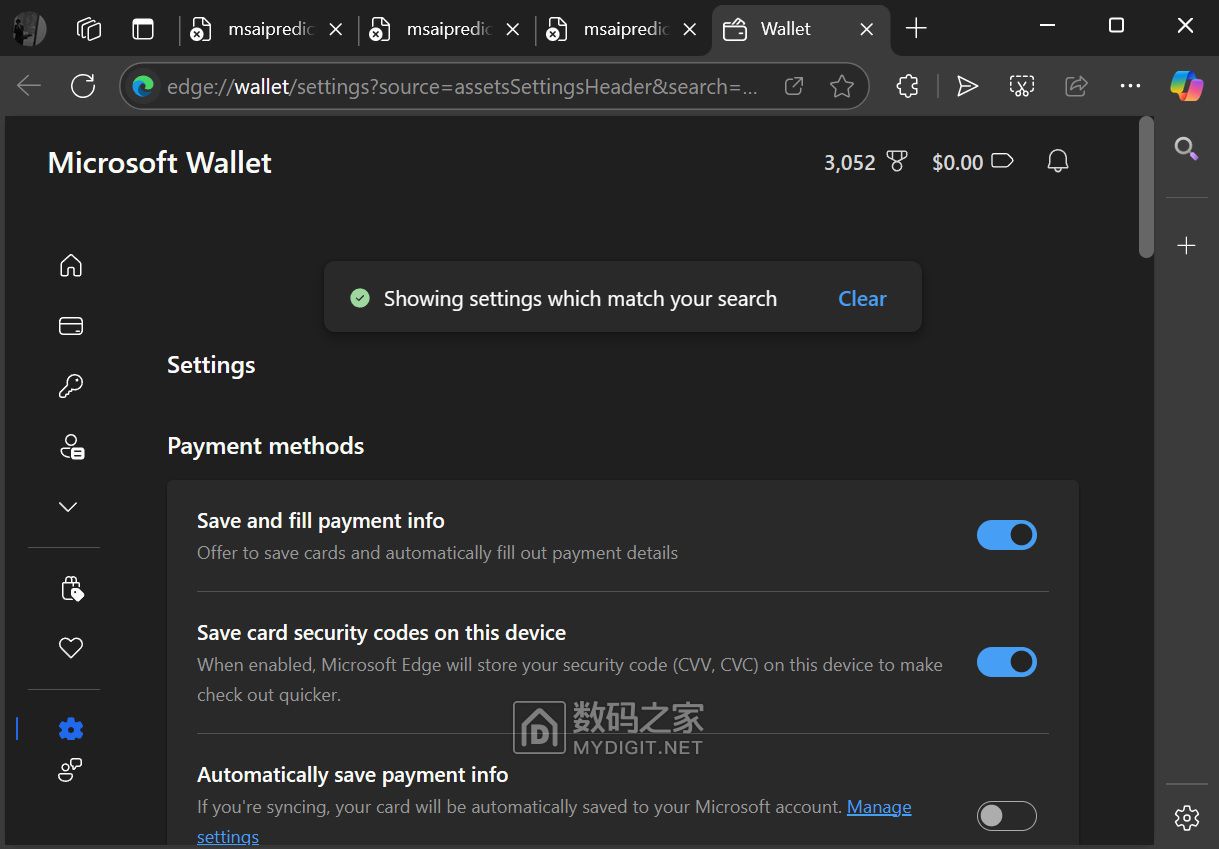
Task: Refresh the current page
Action: coord(83,86)
